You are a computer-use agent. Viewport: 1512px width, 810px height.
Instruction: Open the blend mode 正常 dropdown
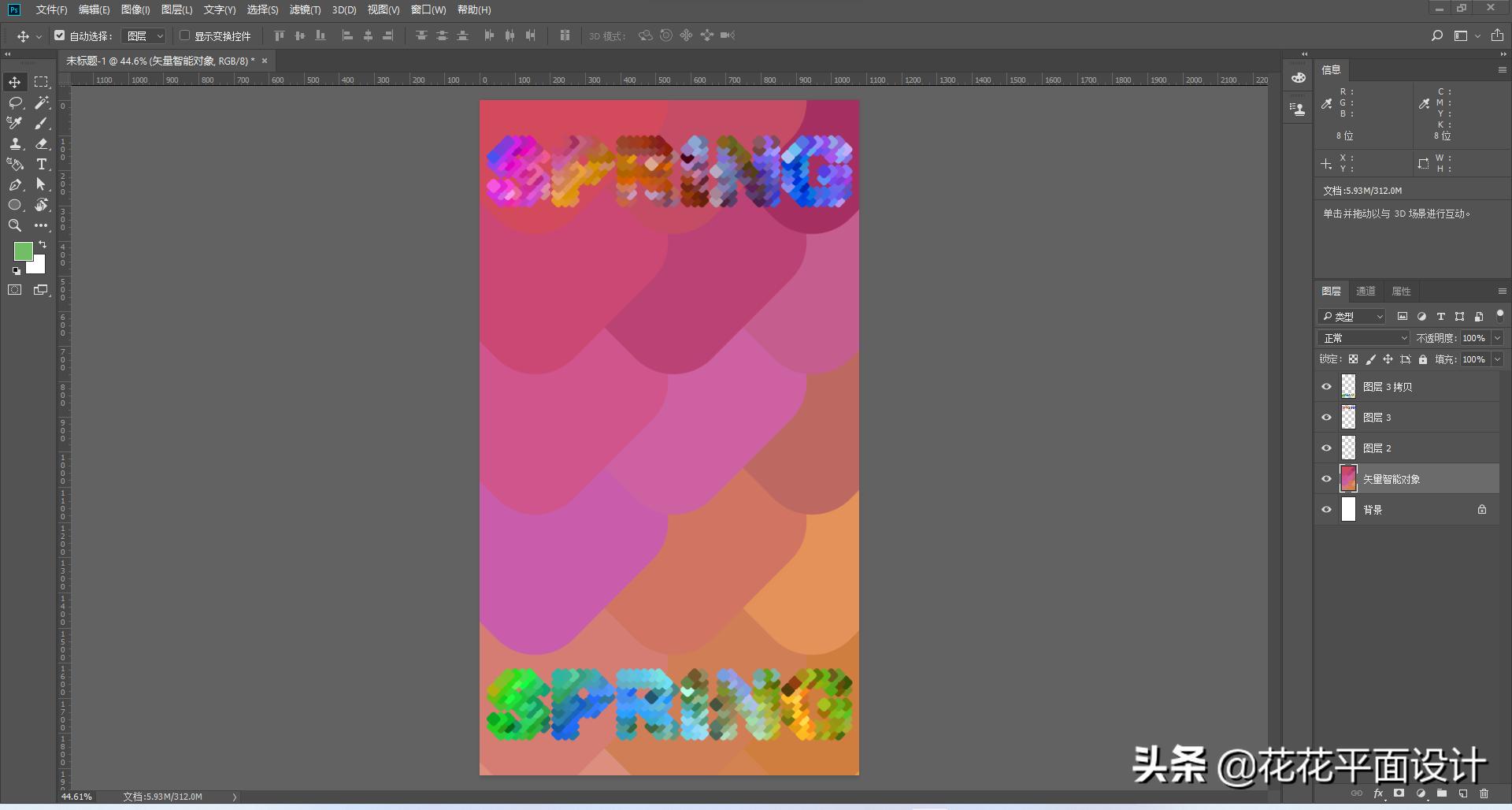point(1363,338)
